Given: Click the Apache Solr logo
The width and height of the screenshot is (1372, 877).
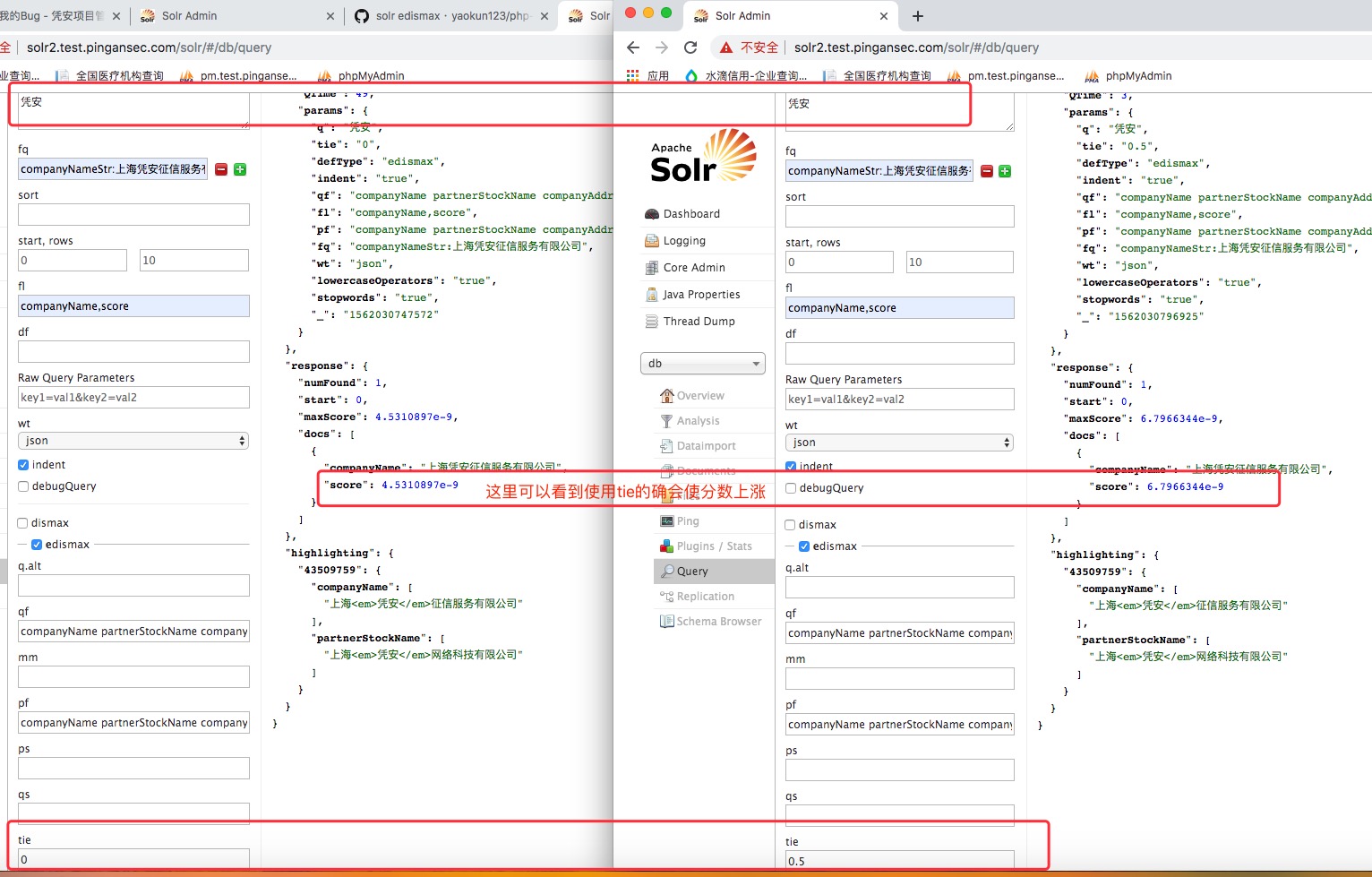Looking at the screenshot, I should tap(704, 156).
